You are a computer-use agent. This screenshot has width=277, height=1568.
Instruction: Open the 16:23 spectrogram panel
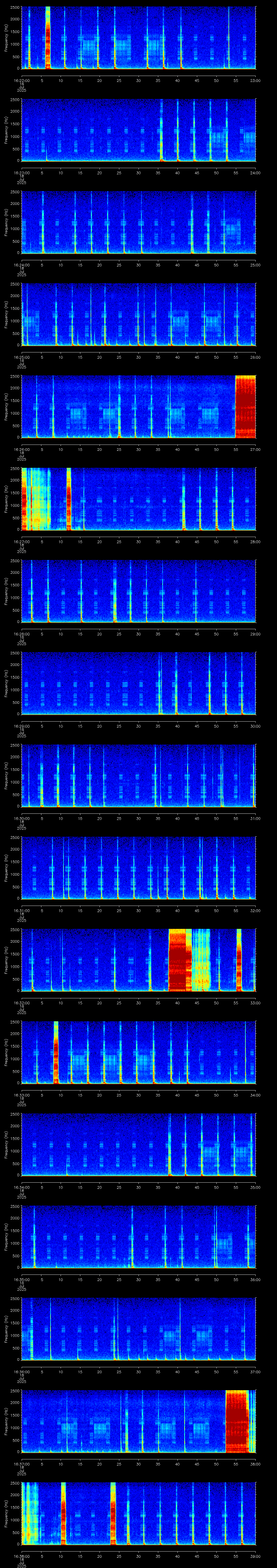click(x=138, y=130)
